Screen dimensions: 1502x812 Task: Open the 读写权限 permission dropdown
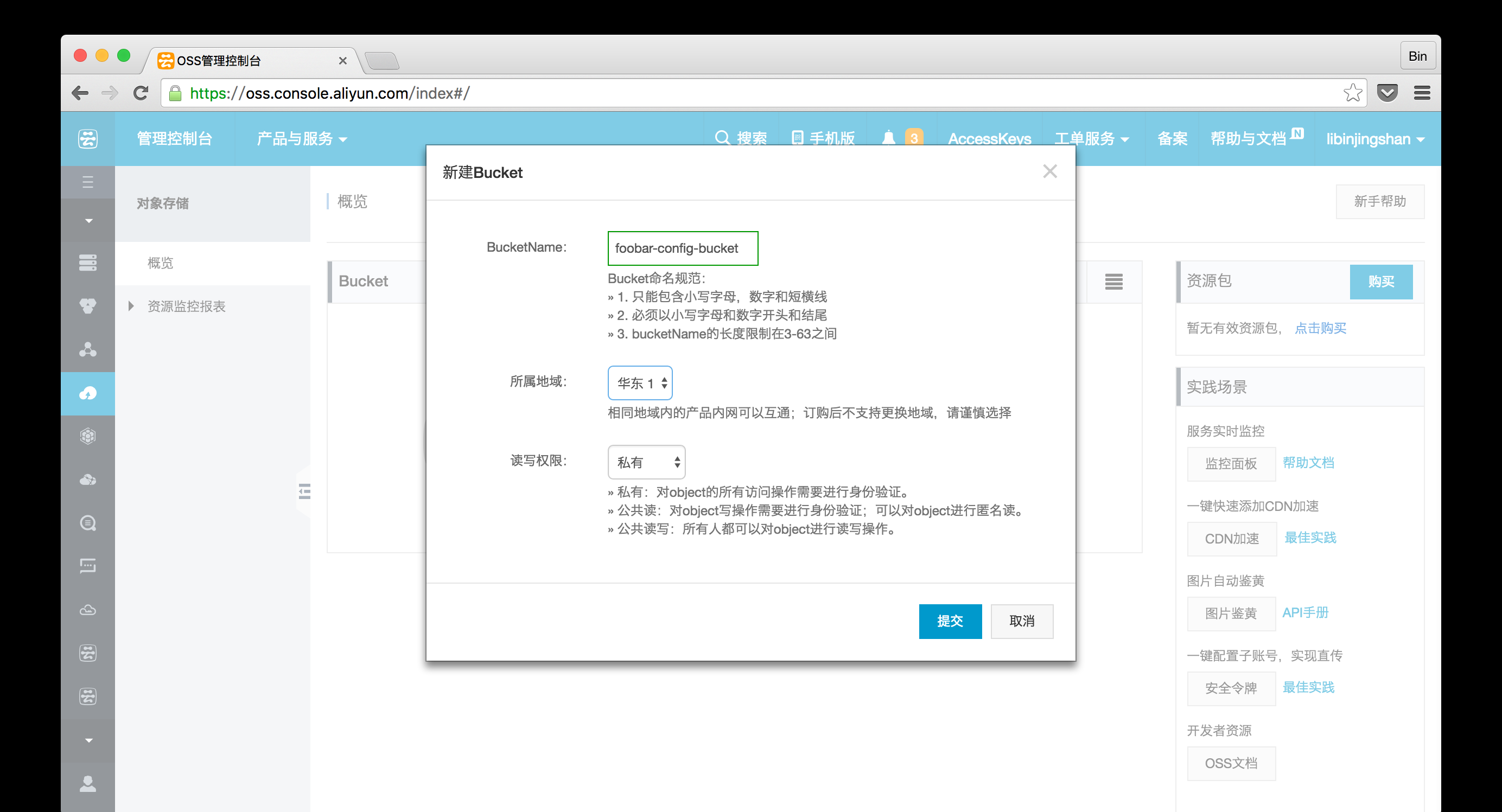tap(647, 462)
